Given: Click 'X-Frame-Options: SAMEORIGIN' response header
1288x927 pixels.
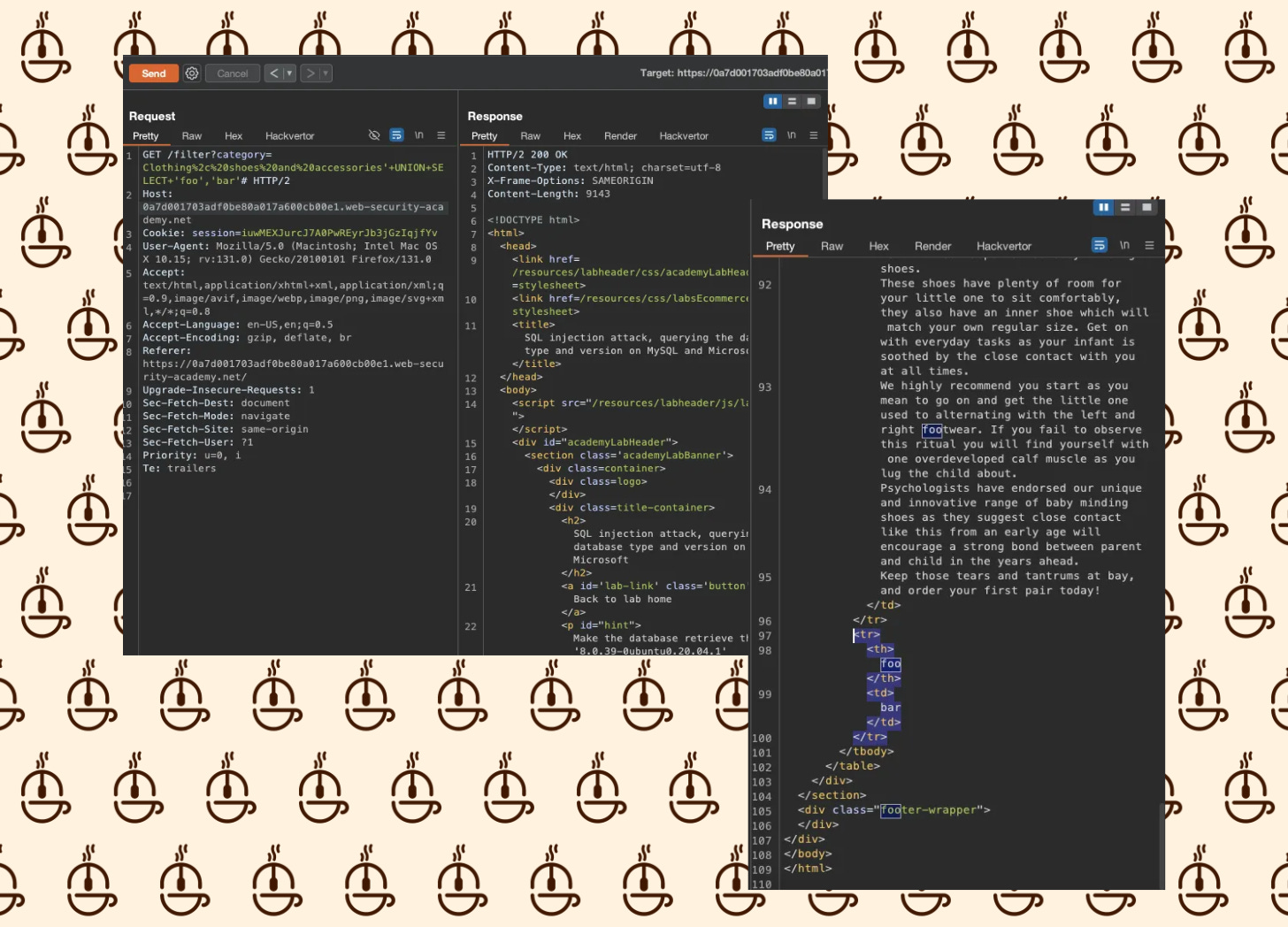Looking at the screenshot, I should (x=571, y=180).
